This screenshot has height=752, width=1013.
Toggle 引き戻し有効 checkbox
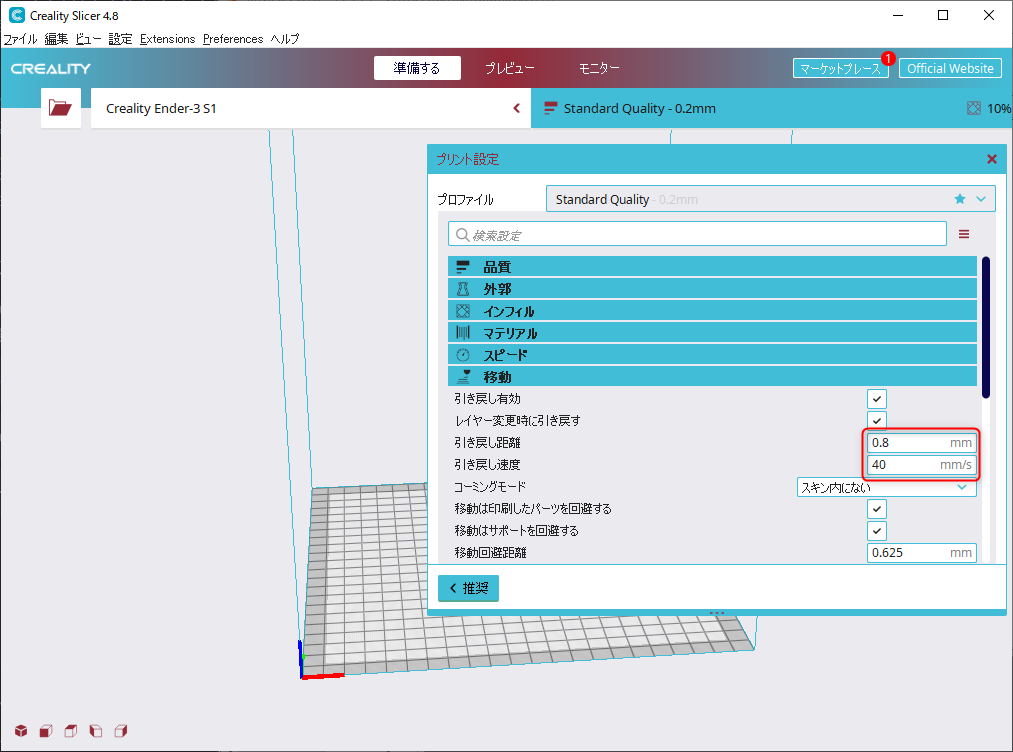coord(877,399)
